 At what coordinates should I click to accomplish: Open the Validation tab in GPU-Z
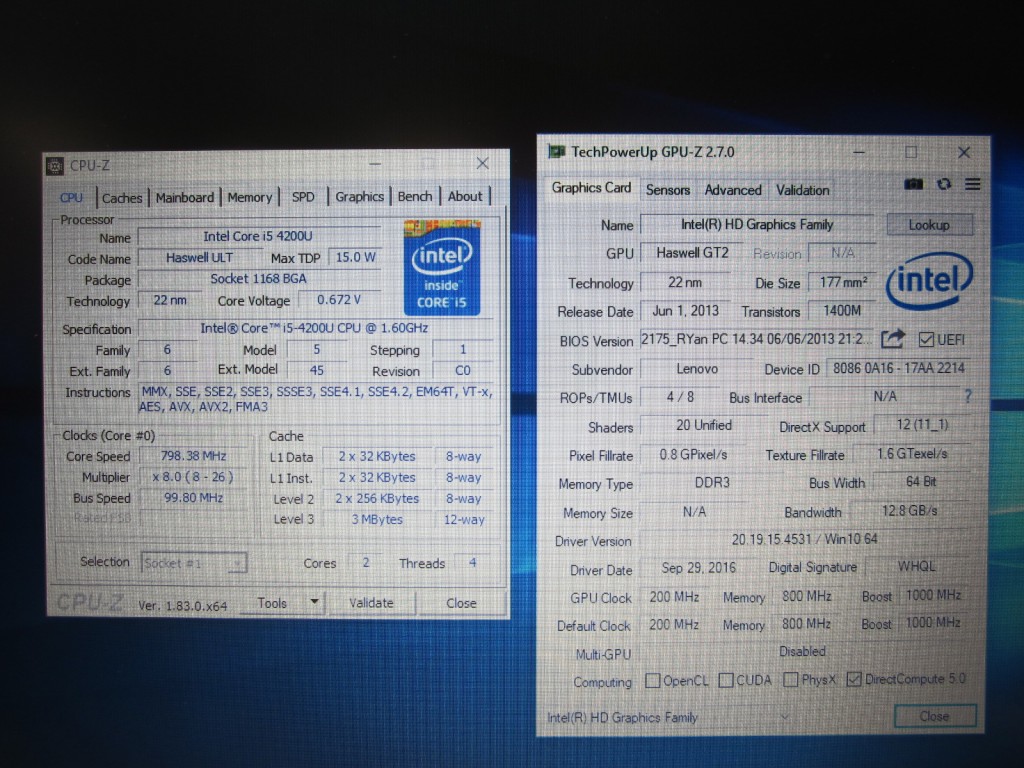(x=803, y=190)
